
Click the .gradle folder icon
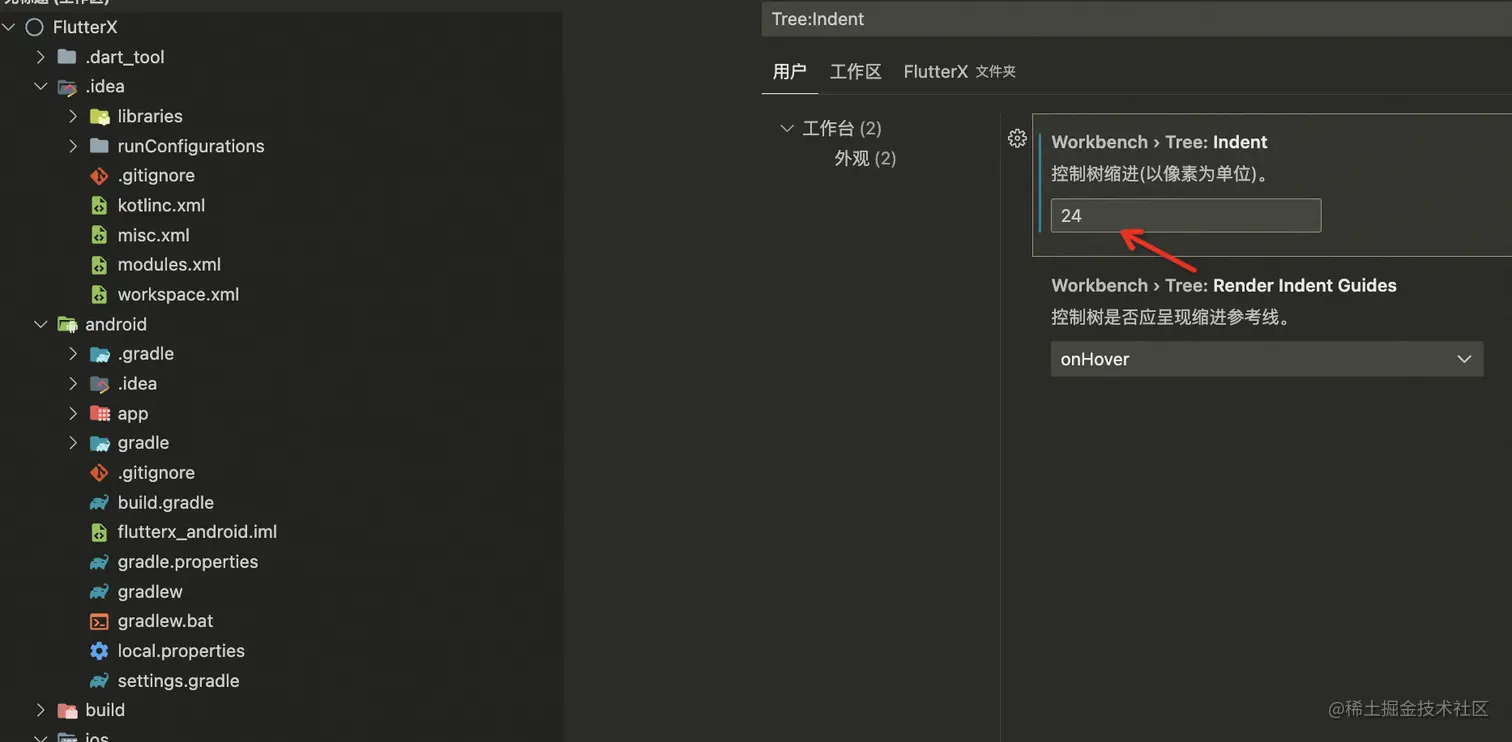99,354
